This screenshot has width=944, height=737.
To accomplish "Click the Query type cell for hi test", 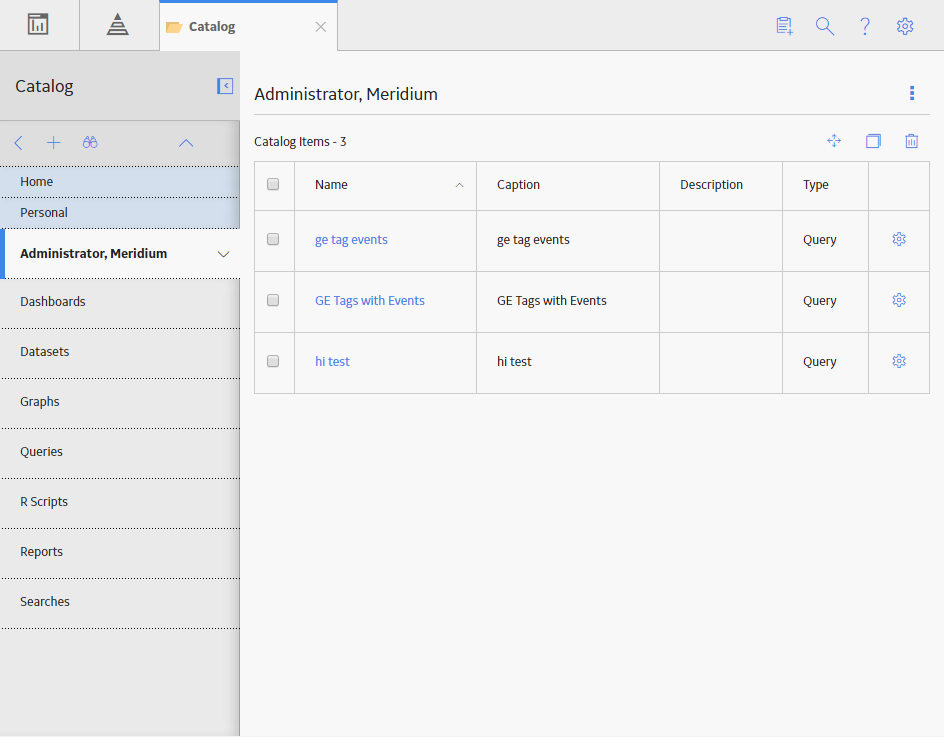I will pyautogui.click(x=825, y=363).
